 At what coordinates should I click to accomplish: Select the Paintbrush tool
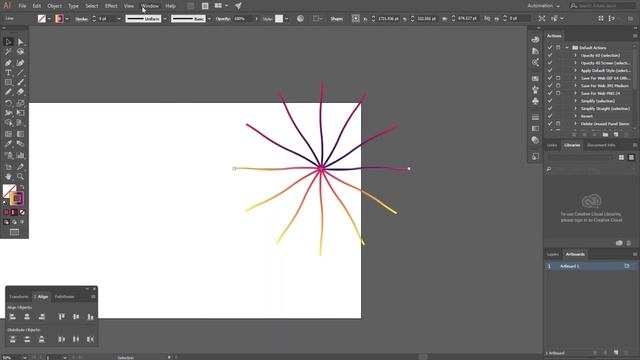20,82
